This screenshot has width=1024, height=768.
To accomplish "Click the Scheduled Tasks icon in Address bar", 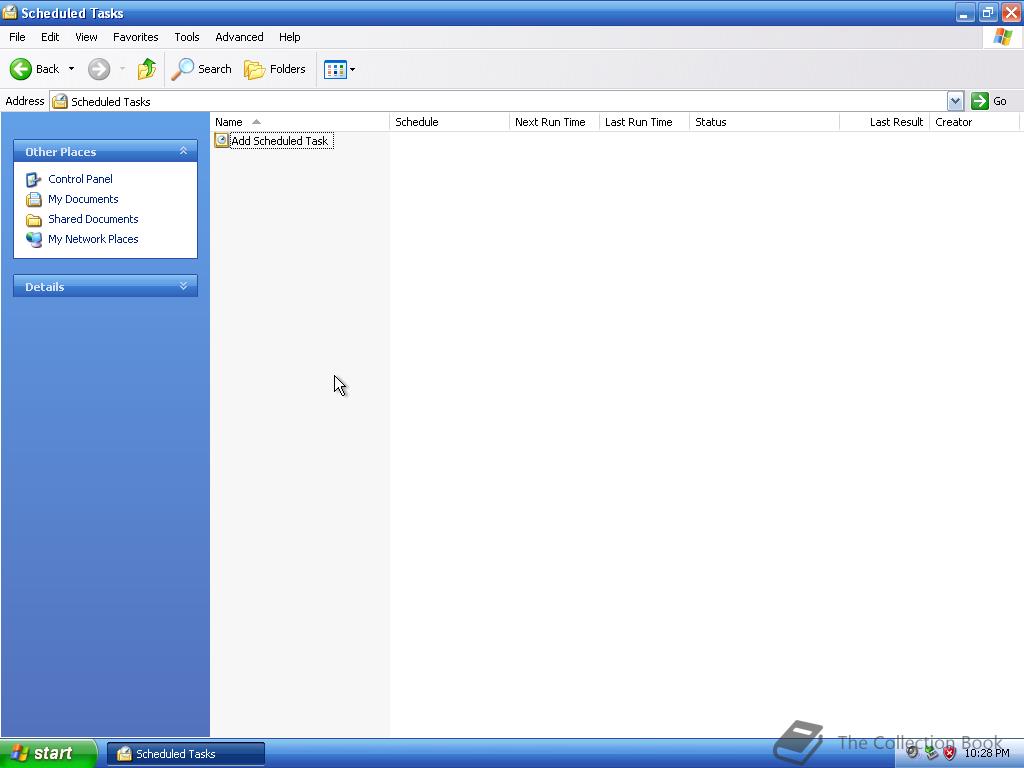I will point(59,101).
